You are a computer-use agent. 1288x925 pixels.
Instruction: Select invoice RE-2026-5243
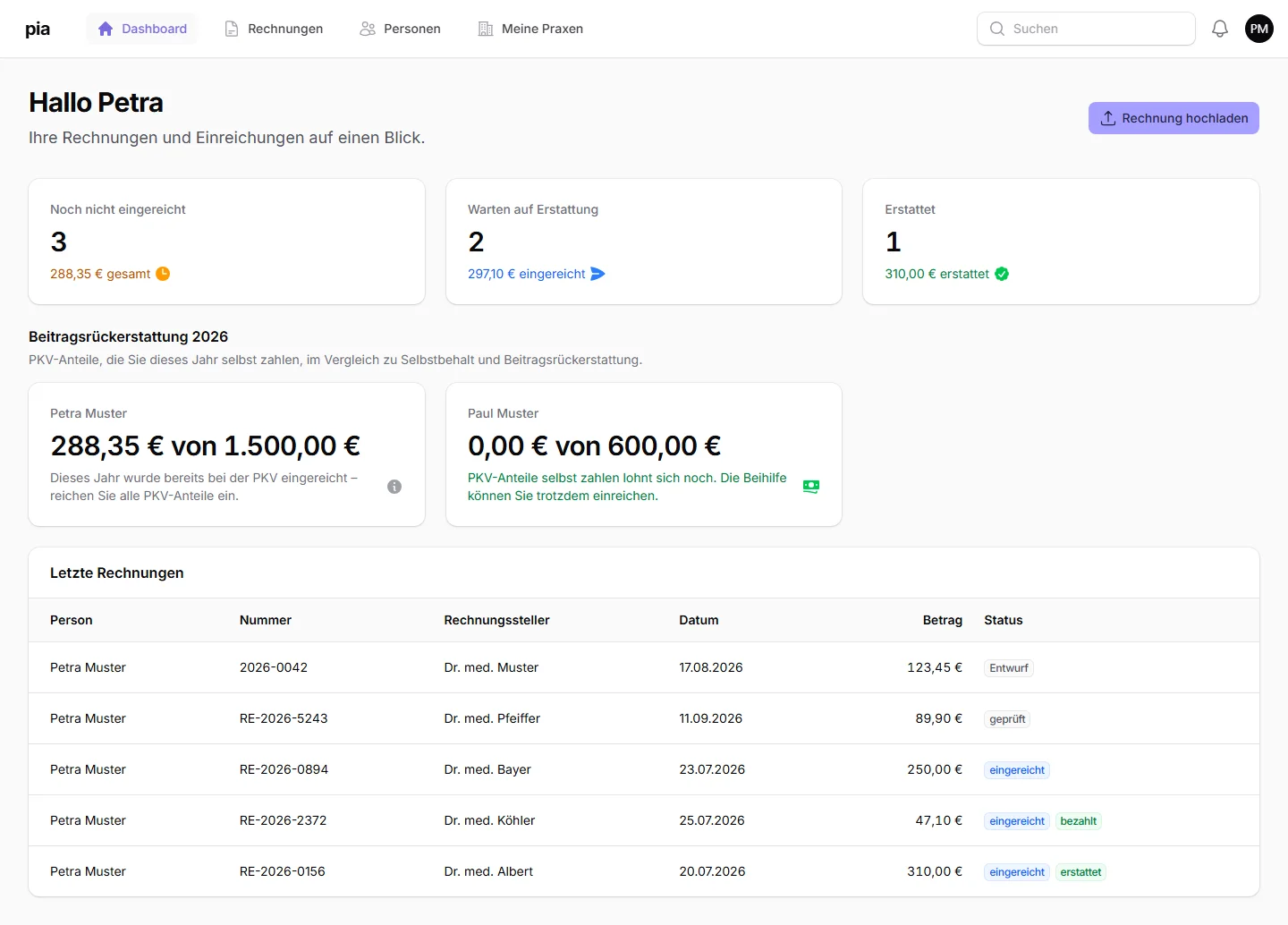(x=284, y=718)
